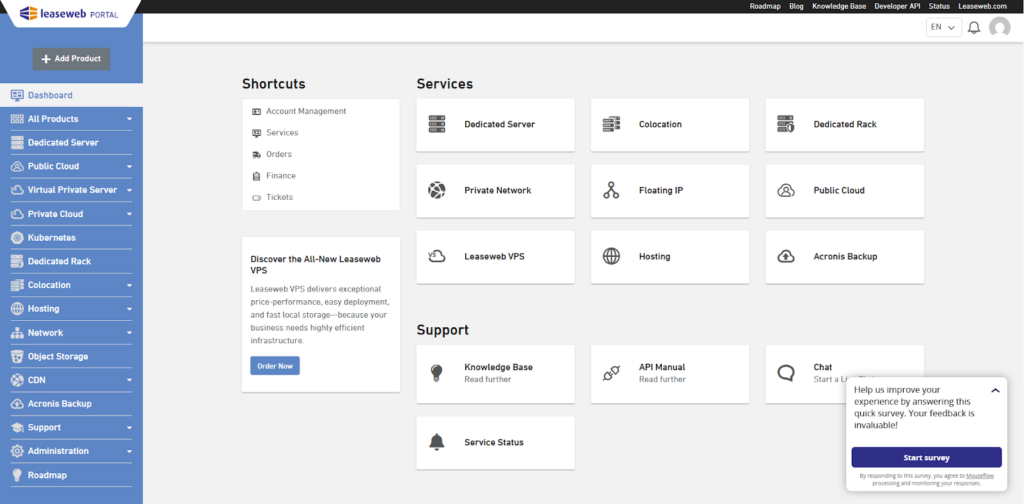Click the Chat speech bubble icon
The height and width of the screenshot is (504, 1024).
(x=786, y=373)
